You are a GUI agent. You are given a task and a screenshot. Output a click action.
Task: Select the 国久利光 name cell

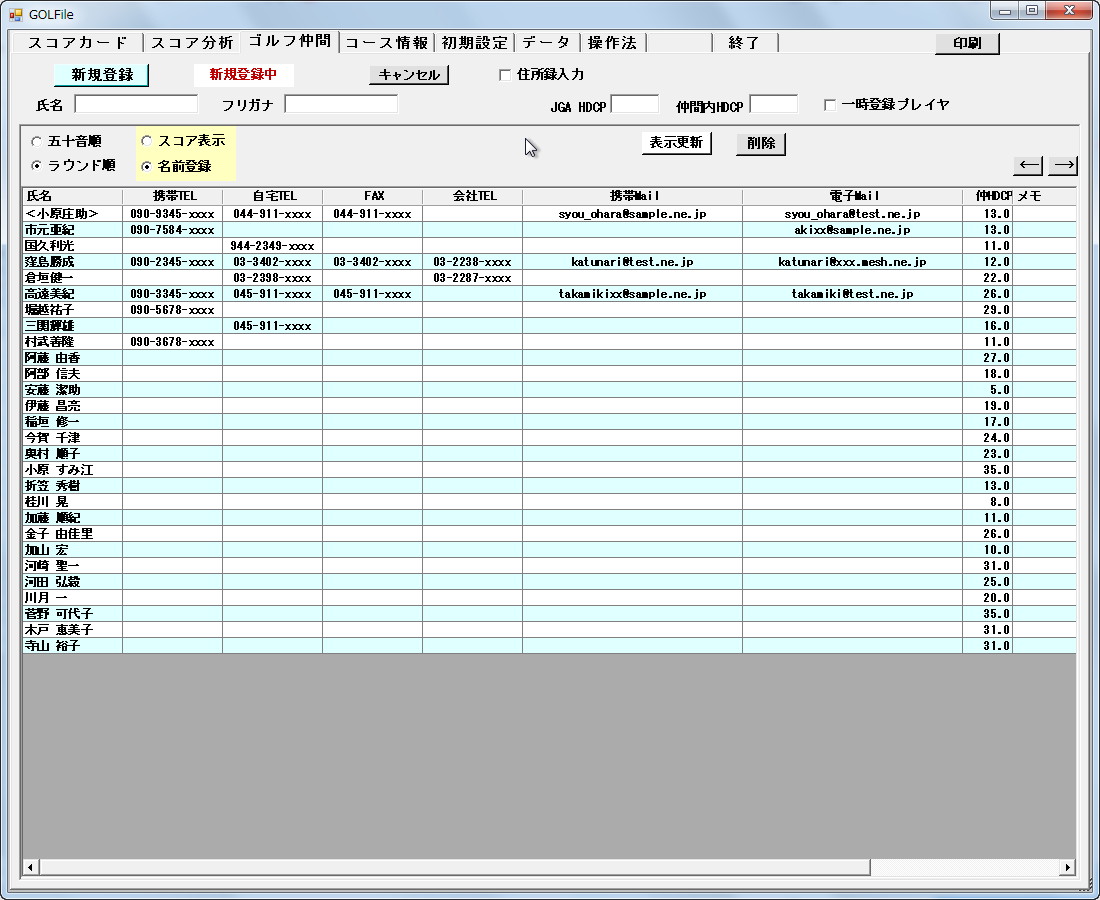(72, 246)
